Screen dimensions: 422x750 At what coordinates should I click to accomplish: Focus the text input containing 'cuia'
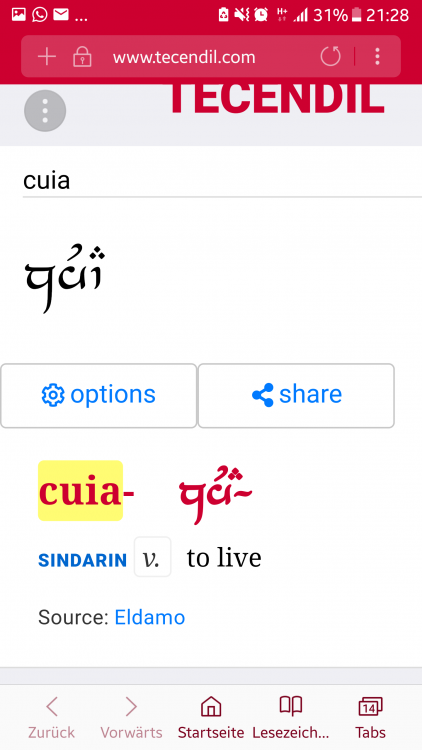pyautogui.click(x=222, y=181)
